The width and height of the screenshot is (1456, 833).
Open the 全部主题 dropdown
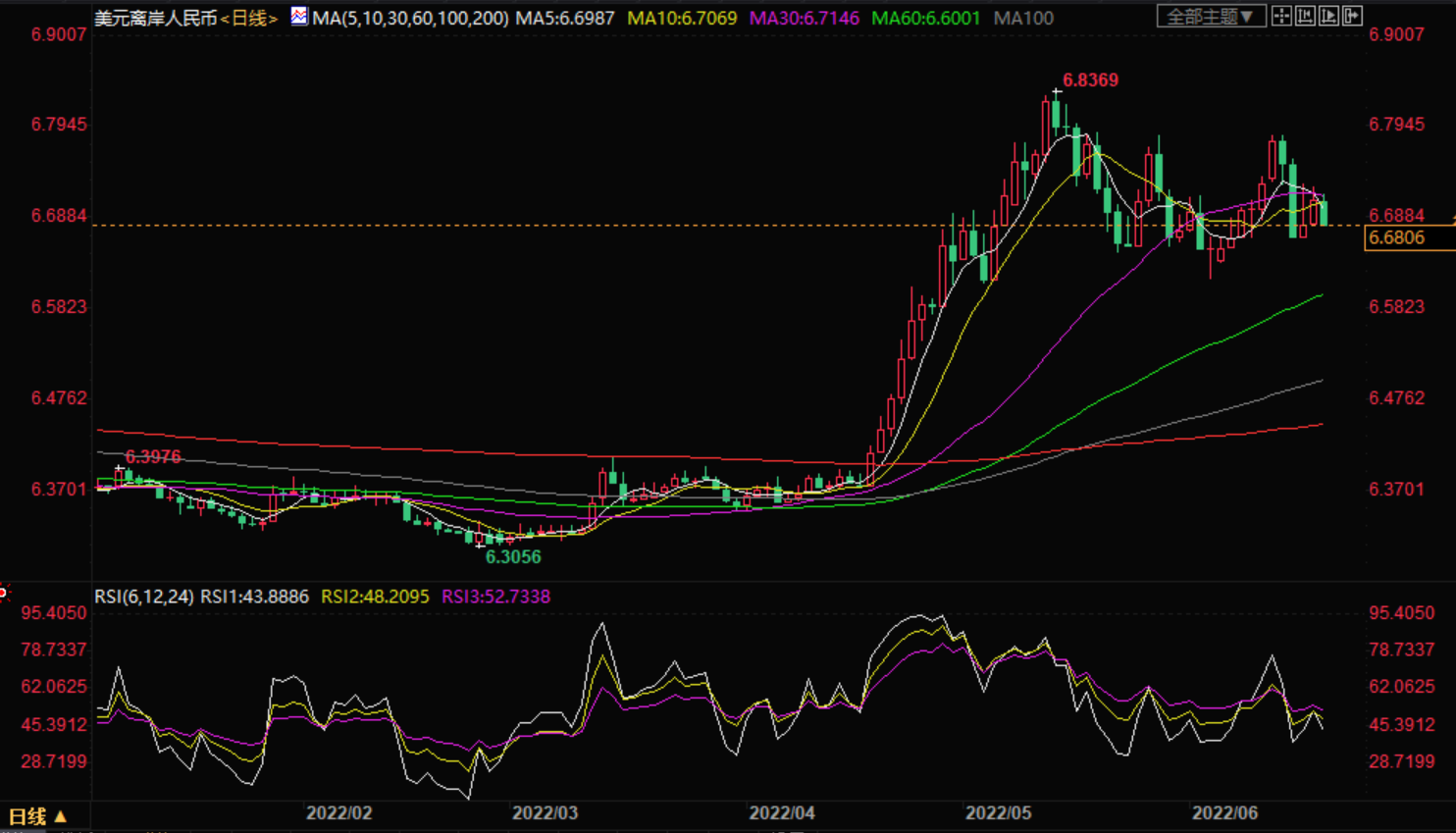point(1211,17)
